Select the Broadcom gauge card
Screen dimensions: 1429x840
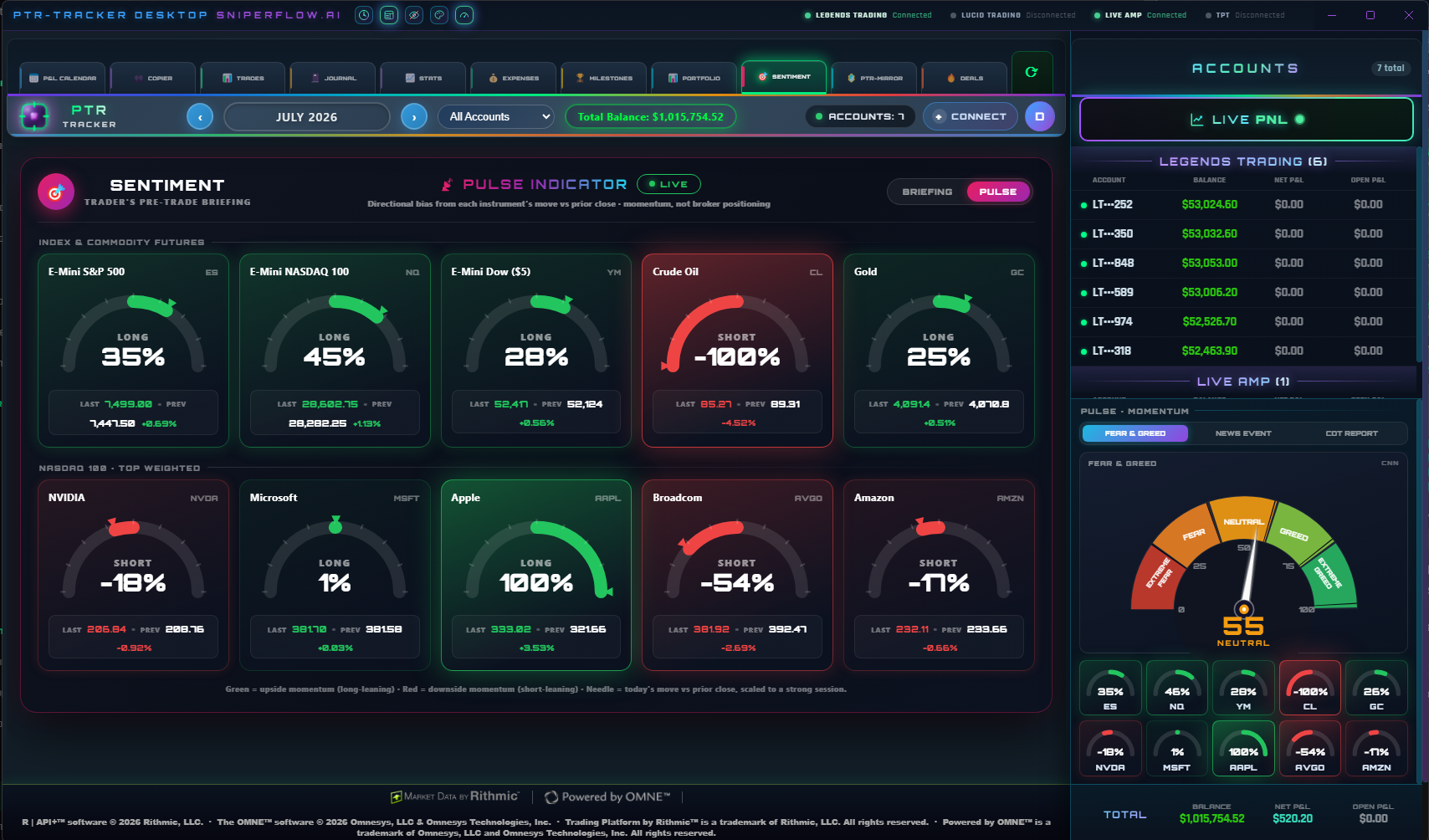tap(737, 576)
